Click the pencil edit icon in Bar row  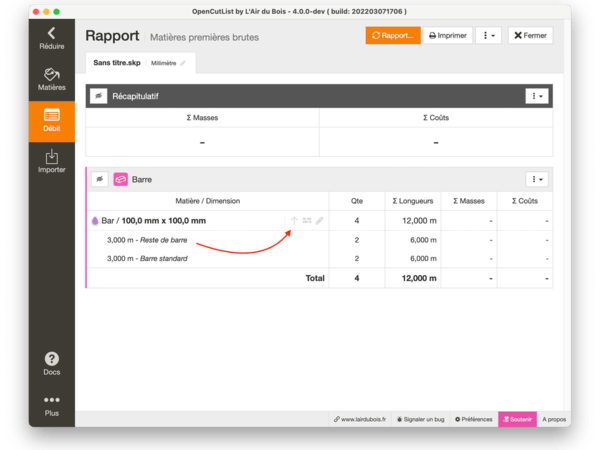[320, 221]
